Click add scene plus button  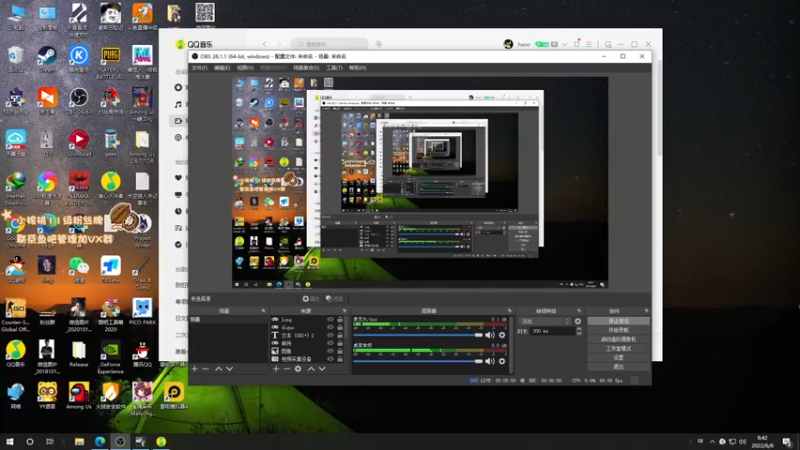click(195, 368)
